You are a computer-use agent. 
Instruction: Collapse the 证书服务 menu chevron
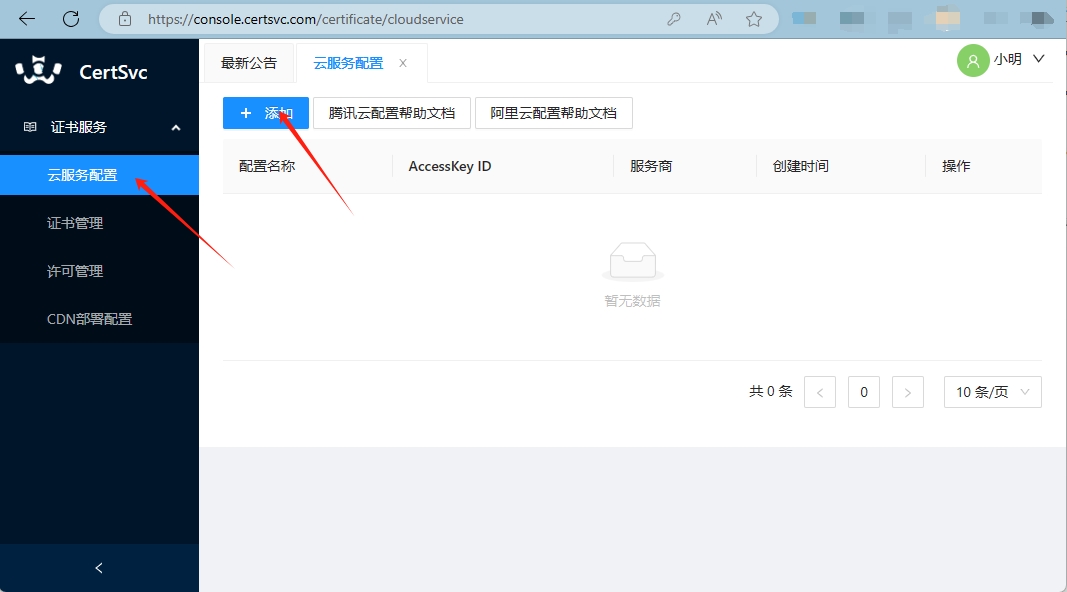(x=175, y=127)
